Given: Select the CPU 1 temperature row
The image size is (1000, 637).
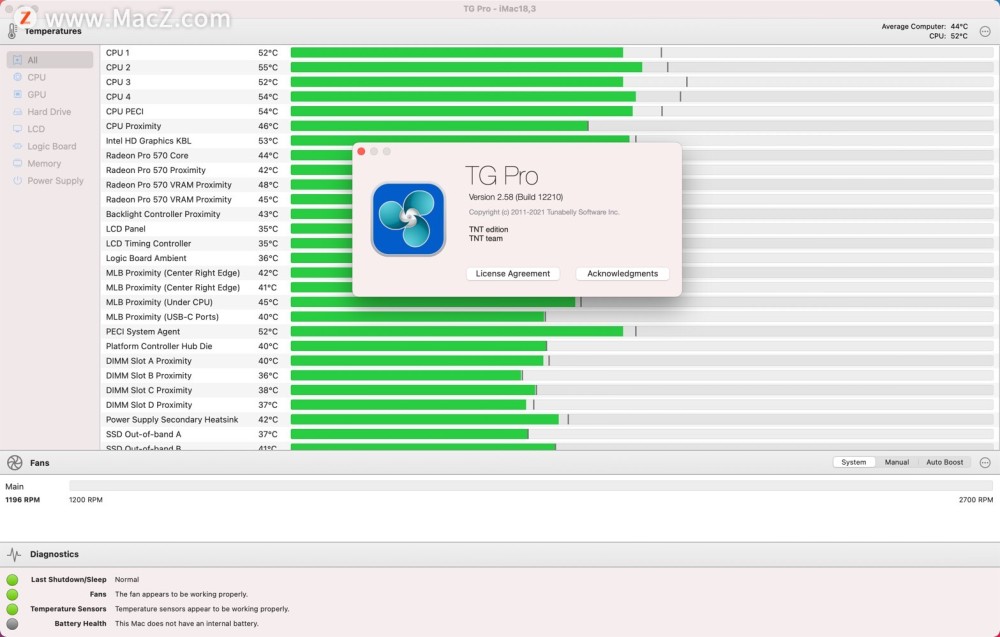Looking at the screenshot, I should click(x=550, y=53).
